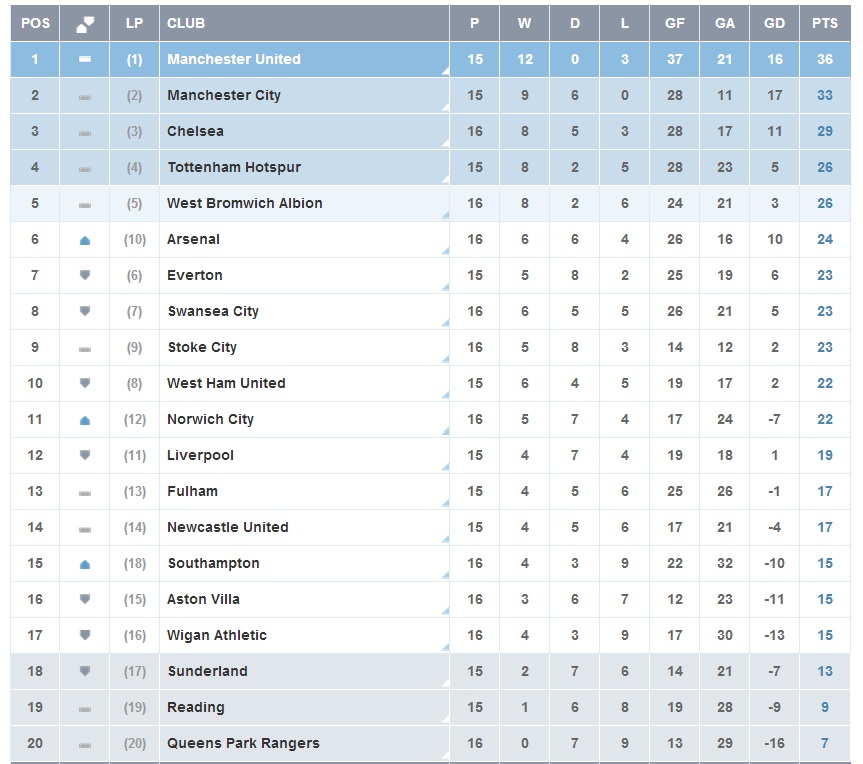Click Arsenal's blue up-arrow movement icon

tap(85, 240)
